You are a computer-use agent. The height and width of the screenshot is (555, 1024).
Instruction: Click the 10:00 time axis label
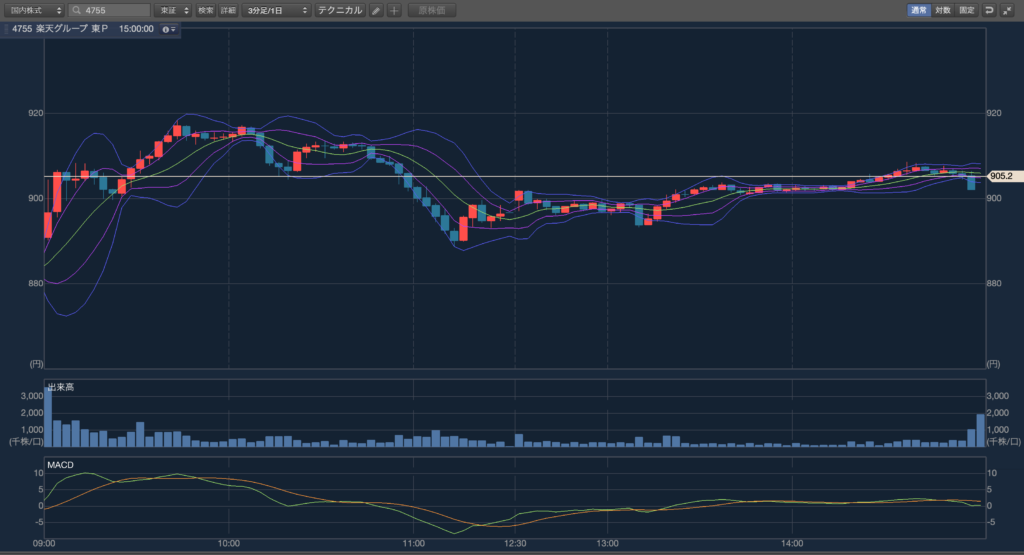(x=229, y=543)
